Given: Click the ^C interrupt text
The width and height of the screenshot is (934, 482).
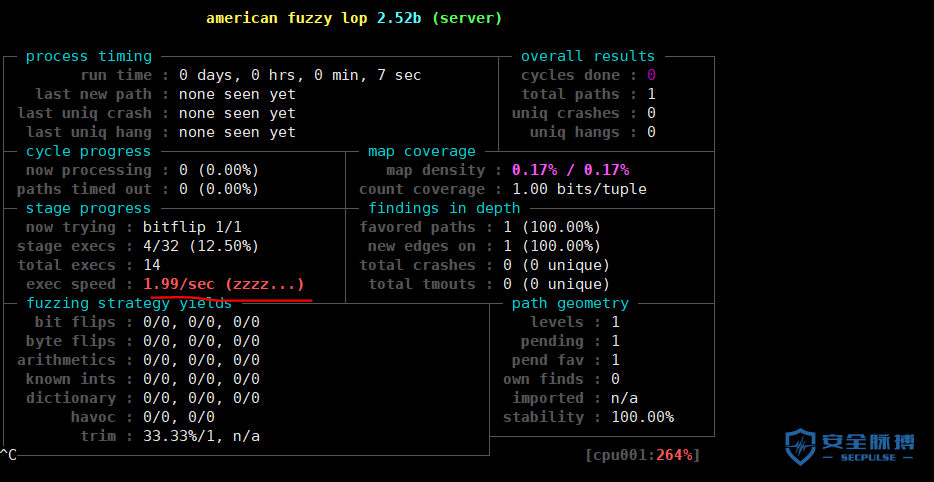Looking at the screenshot, I should point(9,455).
